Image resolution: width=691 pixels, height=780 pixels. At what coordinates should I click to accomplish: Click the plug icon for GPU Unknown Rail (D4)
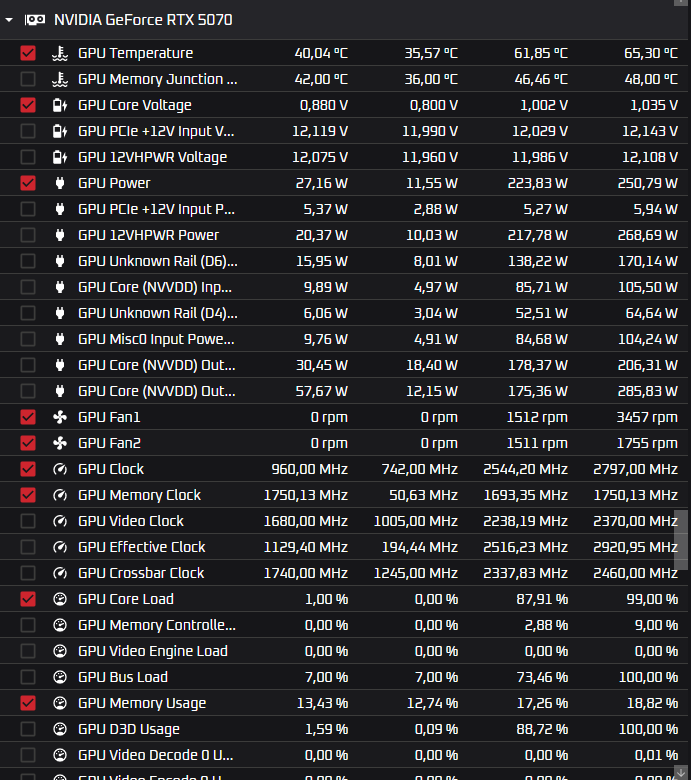point(60,313)
